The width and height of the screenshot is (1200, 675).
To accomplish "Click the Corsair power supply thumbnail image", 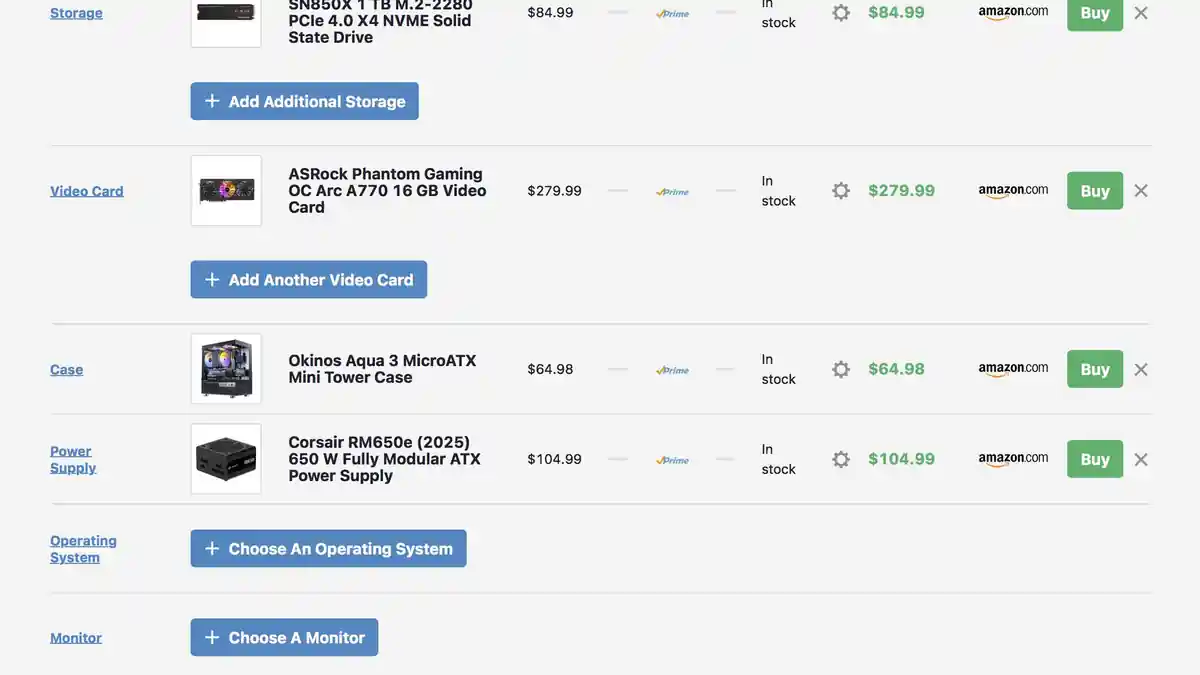I will (226, 459).
